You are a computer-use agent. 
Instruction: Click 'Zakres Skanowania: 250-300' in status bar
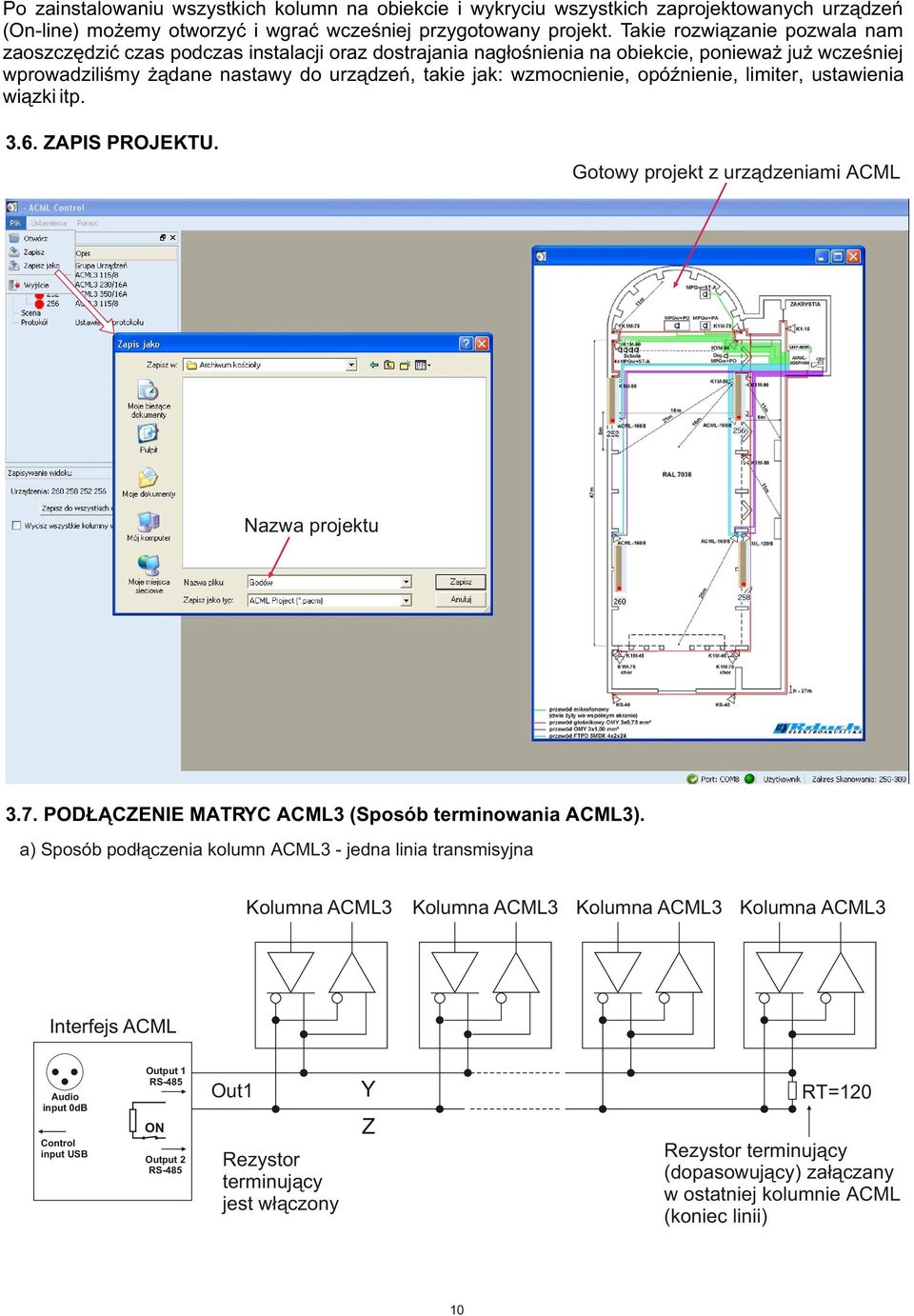coord(859,779)
